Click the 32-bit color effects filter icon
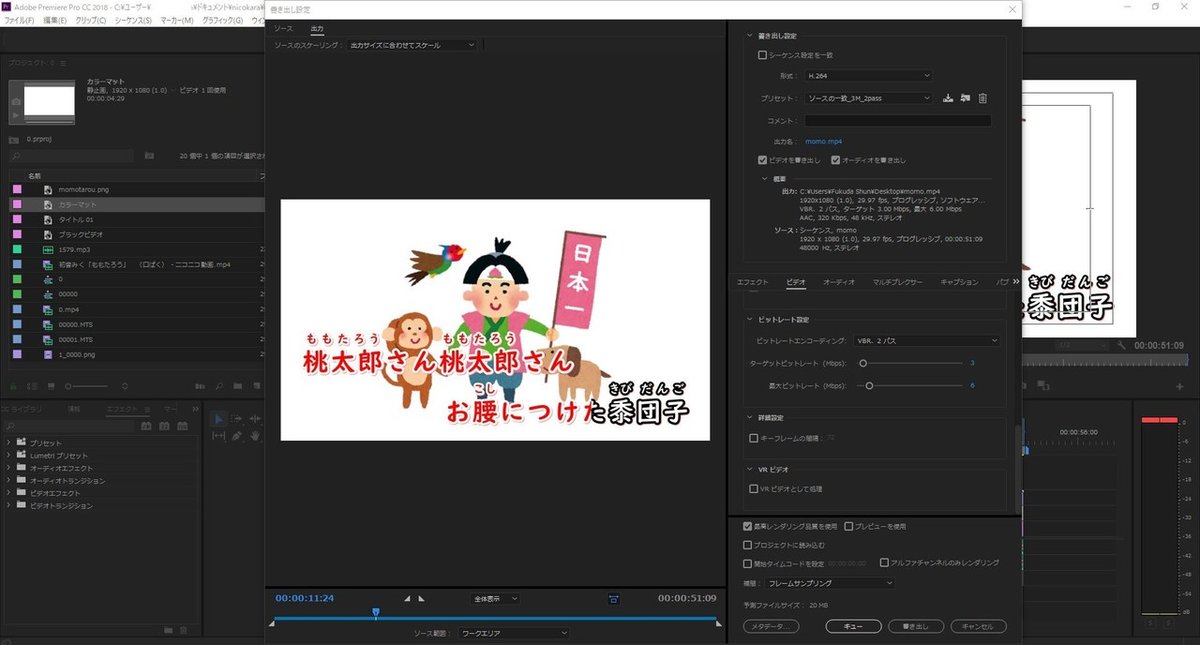 (163, 426)
